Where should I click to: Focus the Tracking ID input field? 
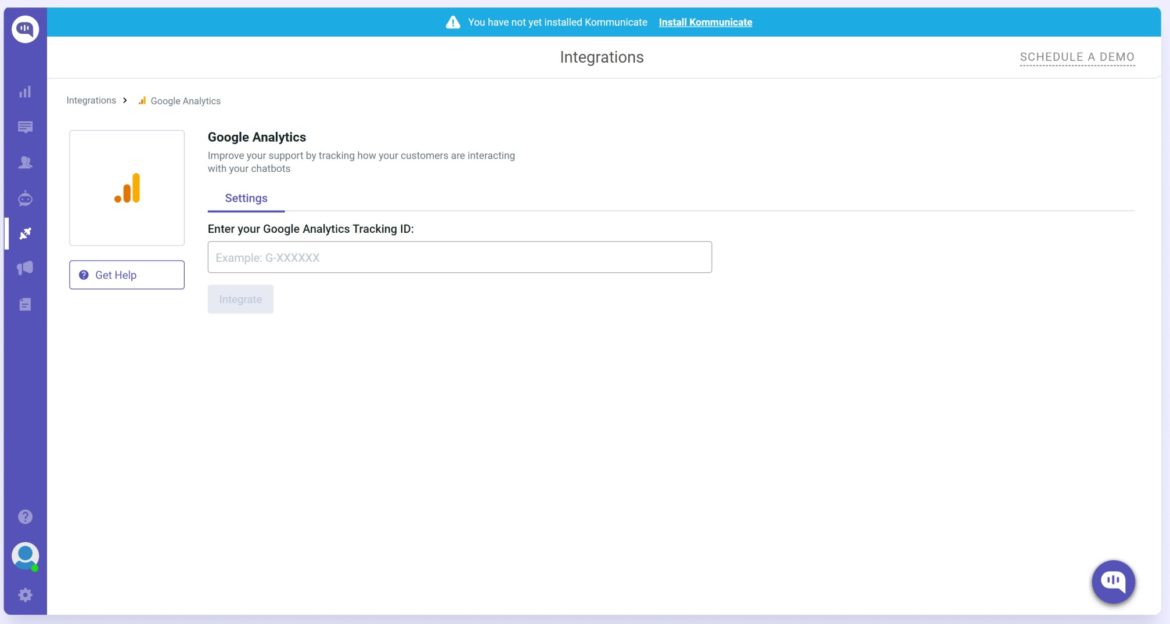[460, 257]
